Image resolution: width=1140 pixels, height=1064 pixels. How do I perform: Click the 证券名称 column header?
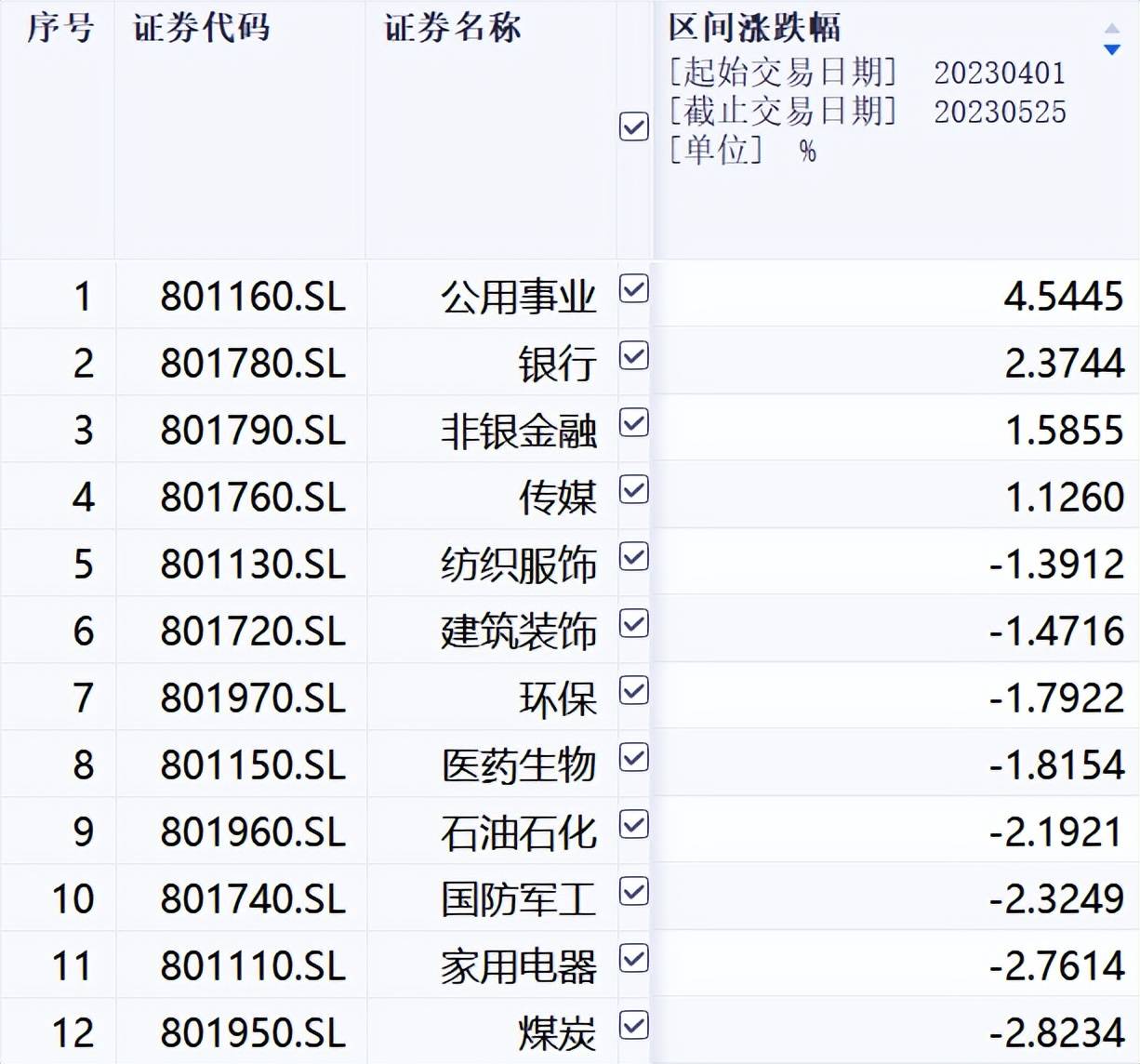point(453,28)
